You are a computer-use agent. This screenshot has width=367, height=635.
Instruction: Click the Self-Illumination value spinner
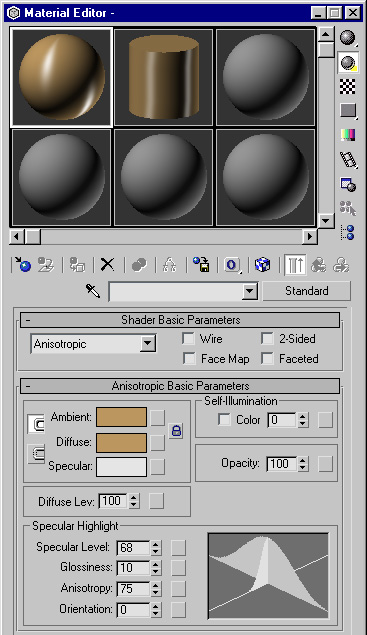pyautogui.click(x=302, y=420)
